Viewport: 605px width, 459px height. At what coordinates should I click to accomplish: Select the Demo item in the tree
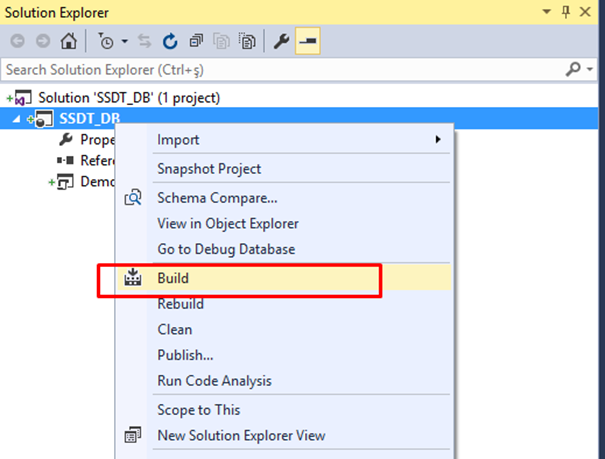coord(97,181)
